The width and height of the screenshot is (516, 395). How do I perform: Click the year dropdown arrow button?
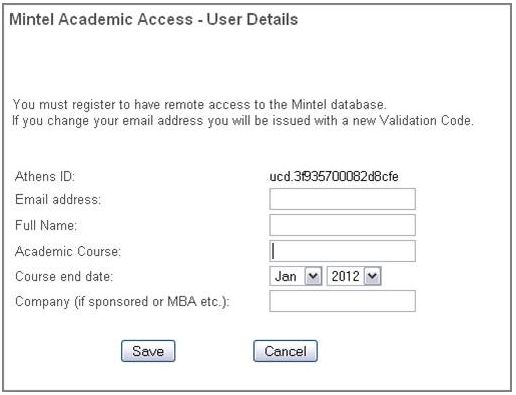372,276
